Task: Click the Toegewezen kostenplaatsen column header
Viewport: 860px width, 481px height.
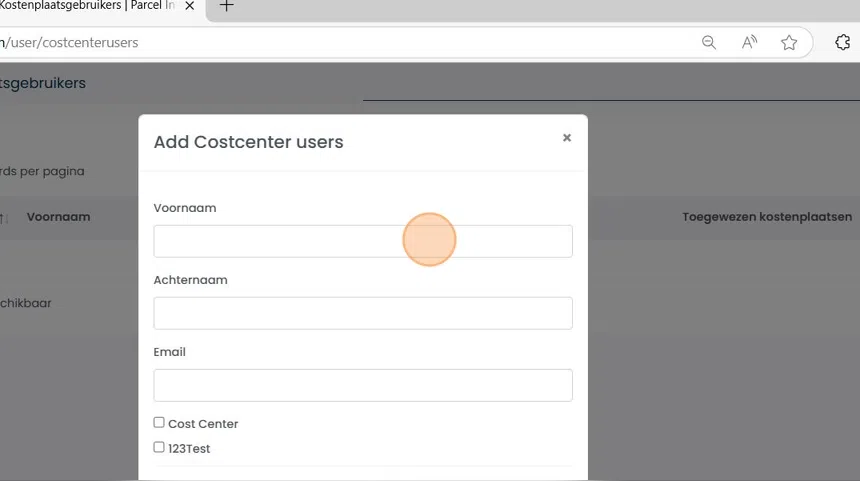Action: (767, 217)
